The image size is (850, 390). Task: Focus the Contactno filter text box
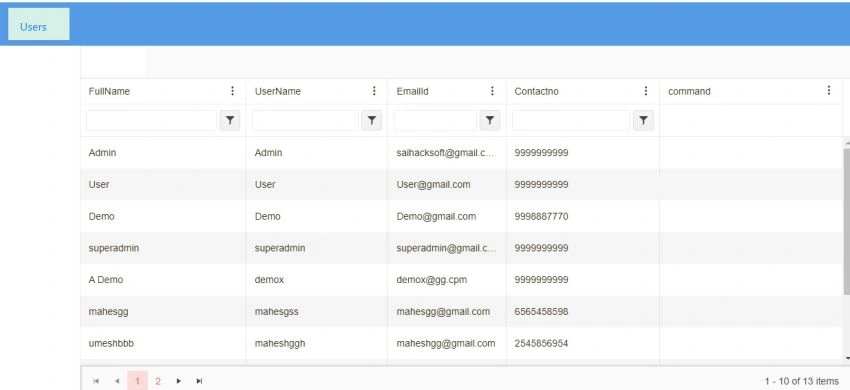coord(571,120)
